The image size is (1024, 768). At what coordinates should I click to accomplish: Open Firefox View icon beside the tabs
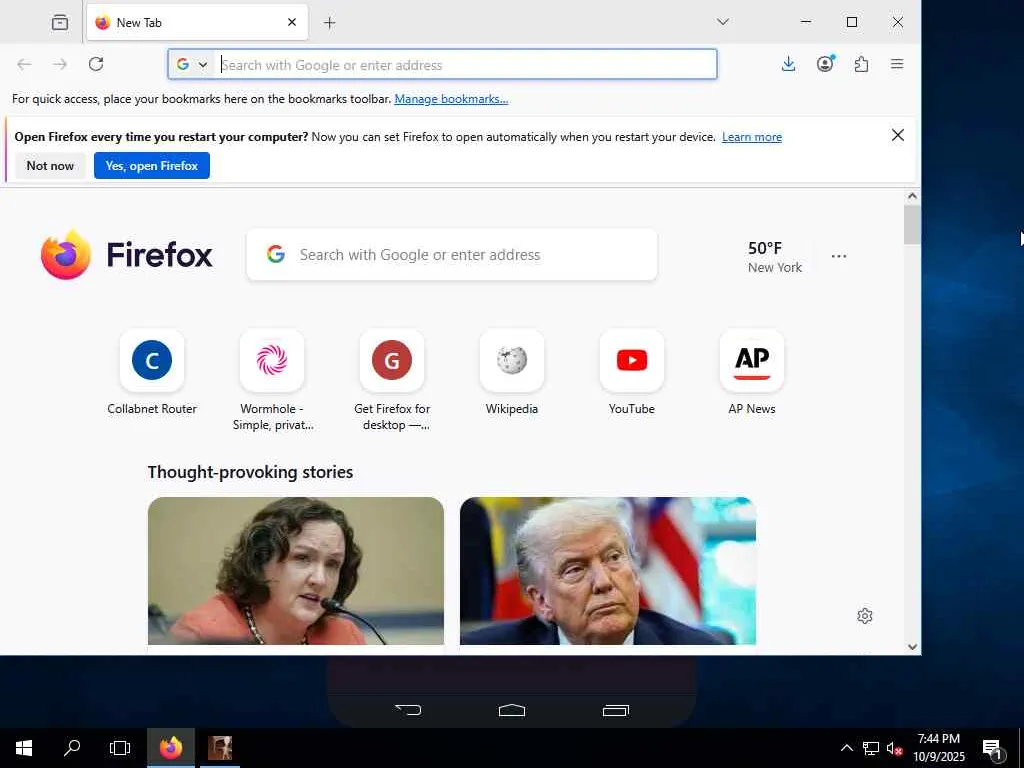coord(59,23)
